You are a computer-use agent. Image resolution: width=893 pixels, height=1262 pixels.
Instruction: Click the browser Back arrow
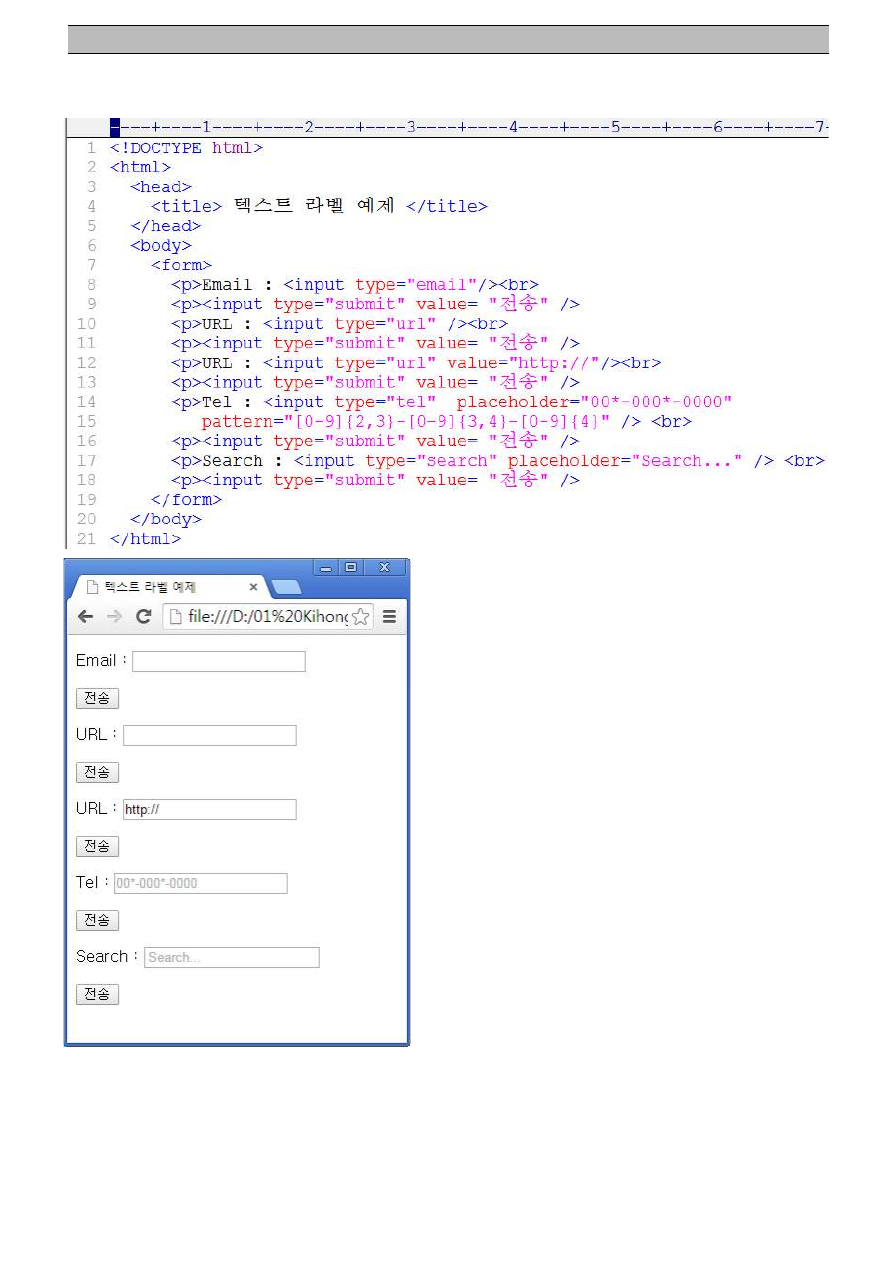coord(85,617)
